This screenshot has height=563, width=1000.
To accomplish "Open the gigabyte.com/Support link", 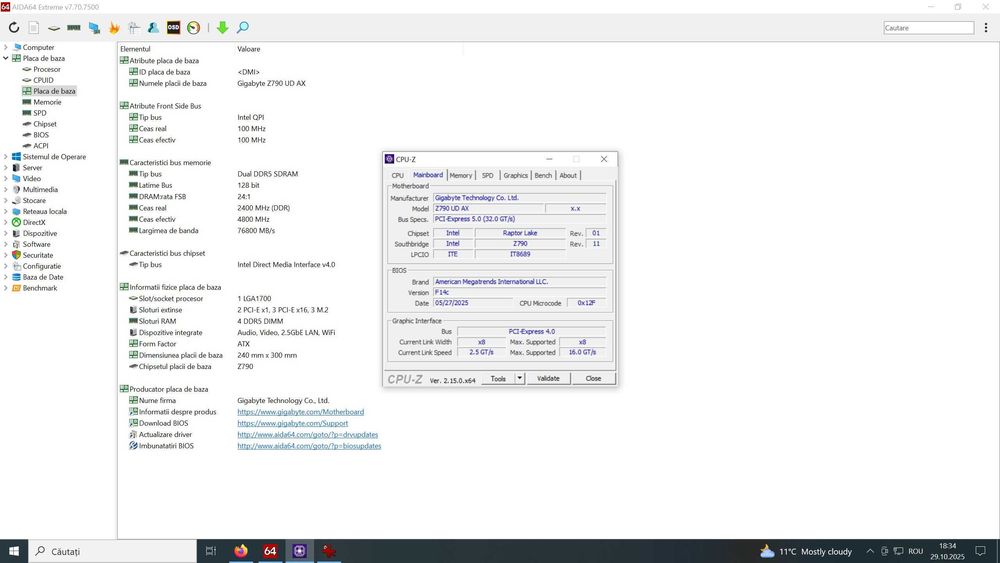I will (x=293, y=423).
